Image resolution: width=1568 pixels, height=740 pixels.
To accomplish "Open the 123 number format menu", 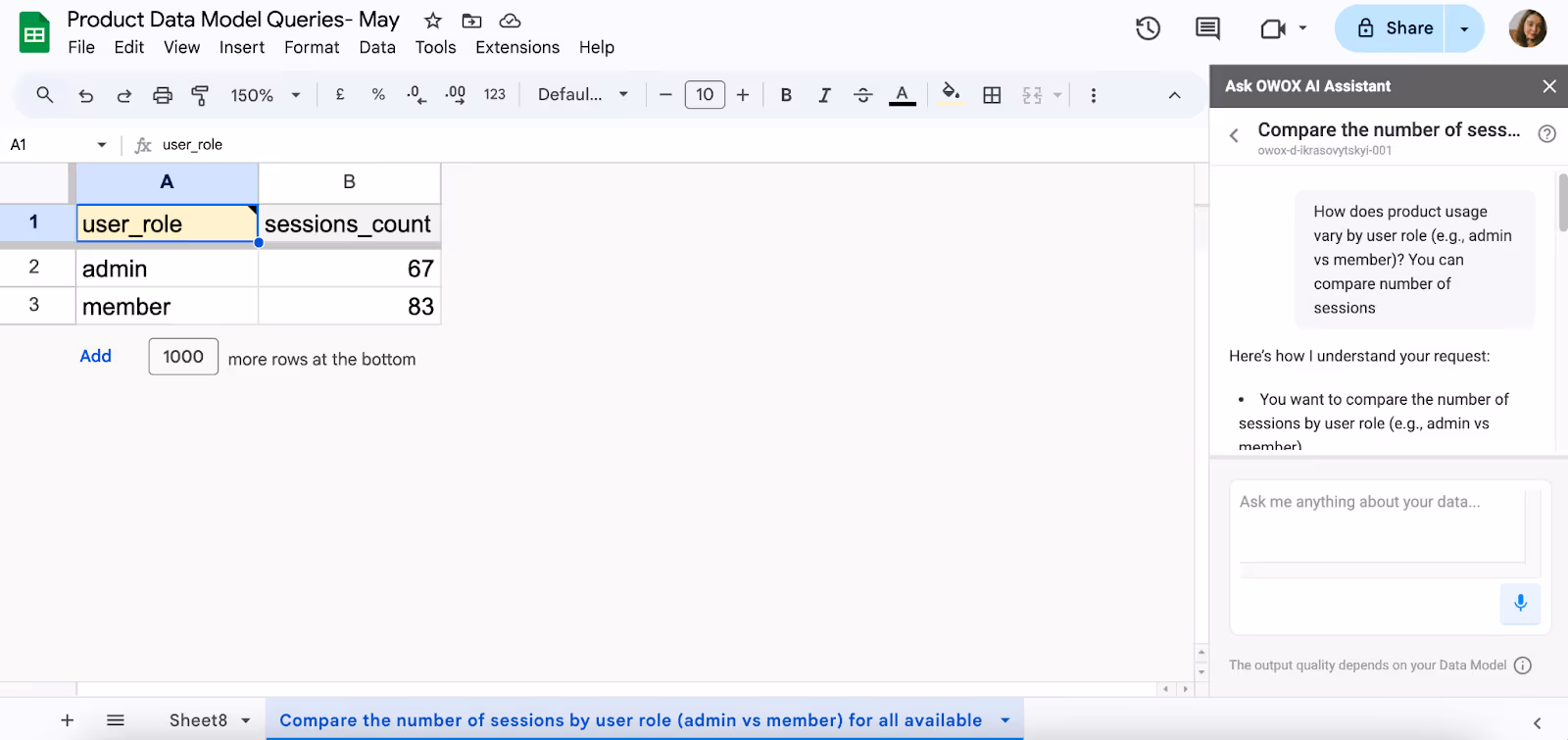I will (495, 95).
